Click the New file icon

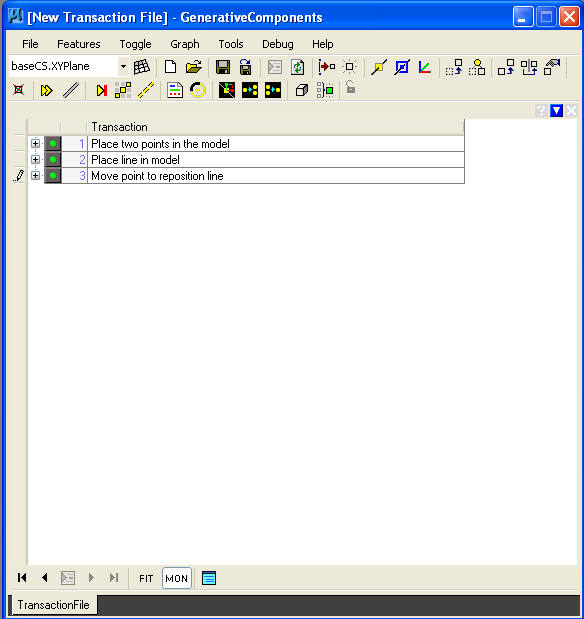pos(170,67)
